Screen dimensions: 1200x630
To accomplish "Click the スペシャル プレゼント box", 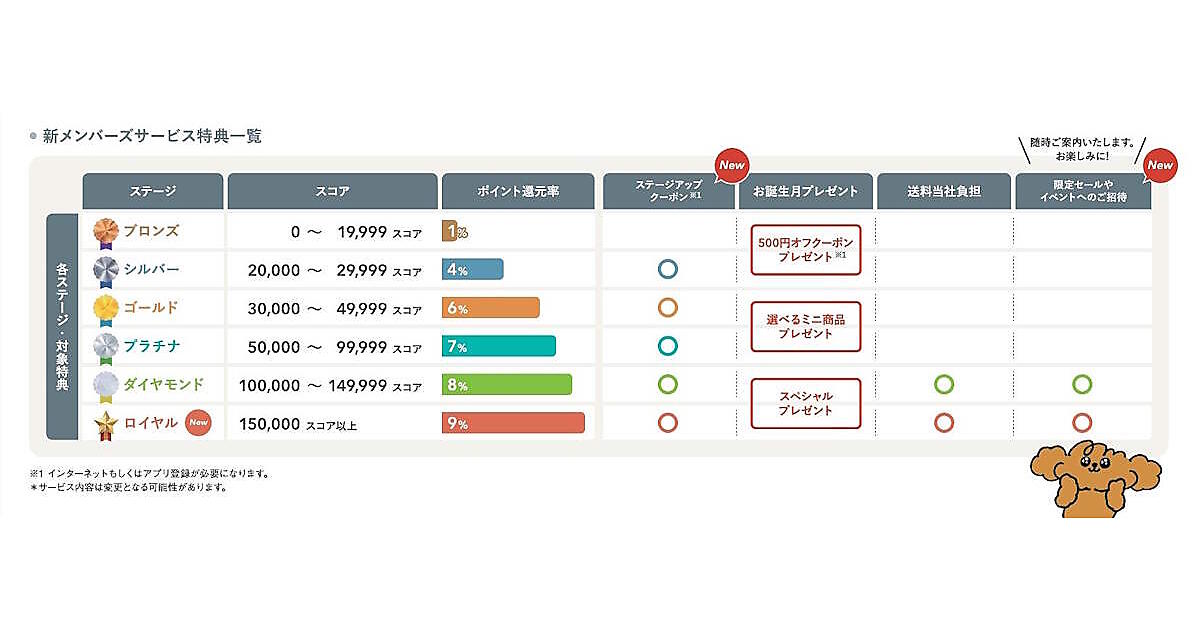I will pos(805,403).
